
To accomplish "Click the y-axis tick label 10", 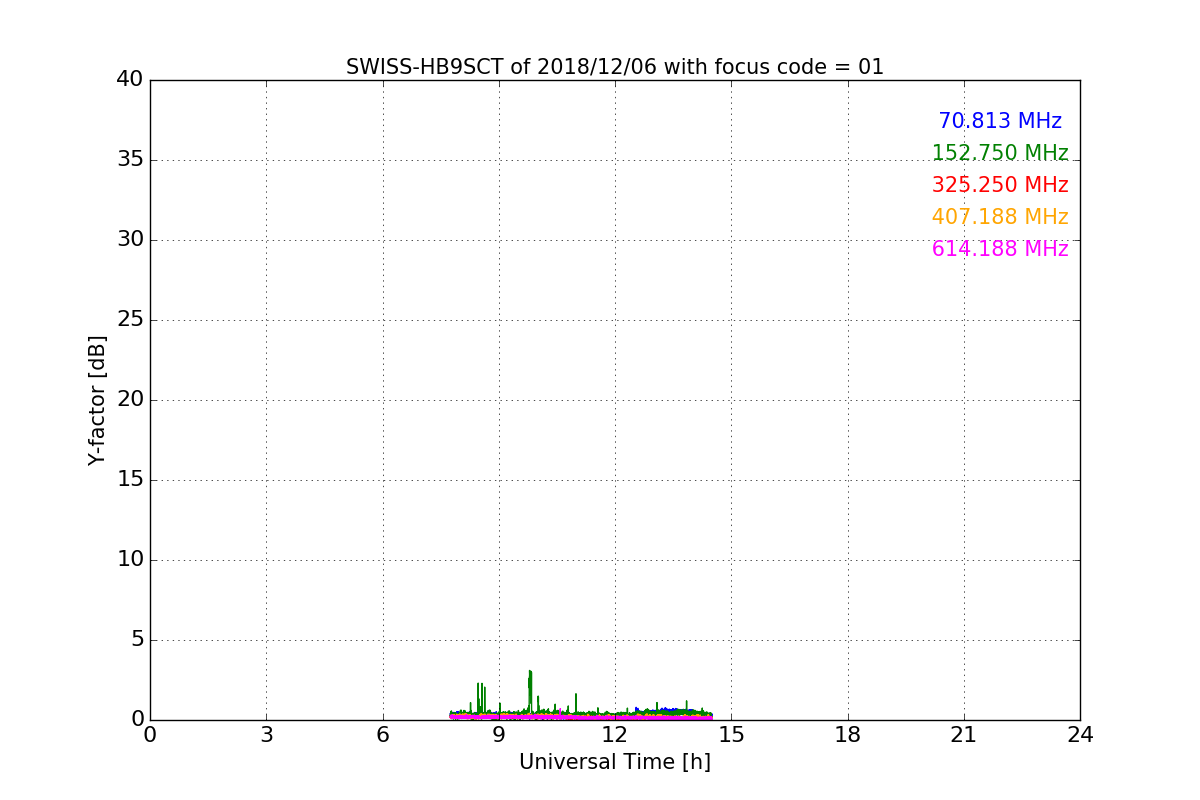I will click(130, 560).
